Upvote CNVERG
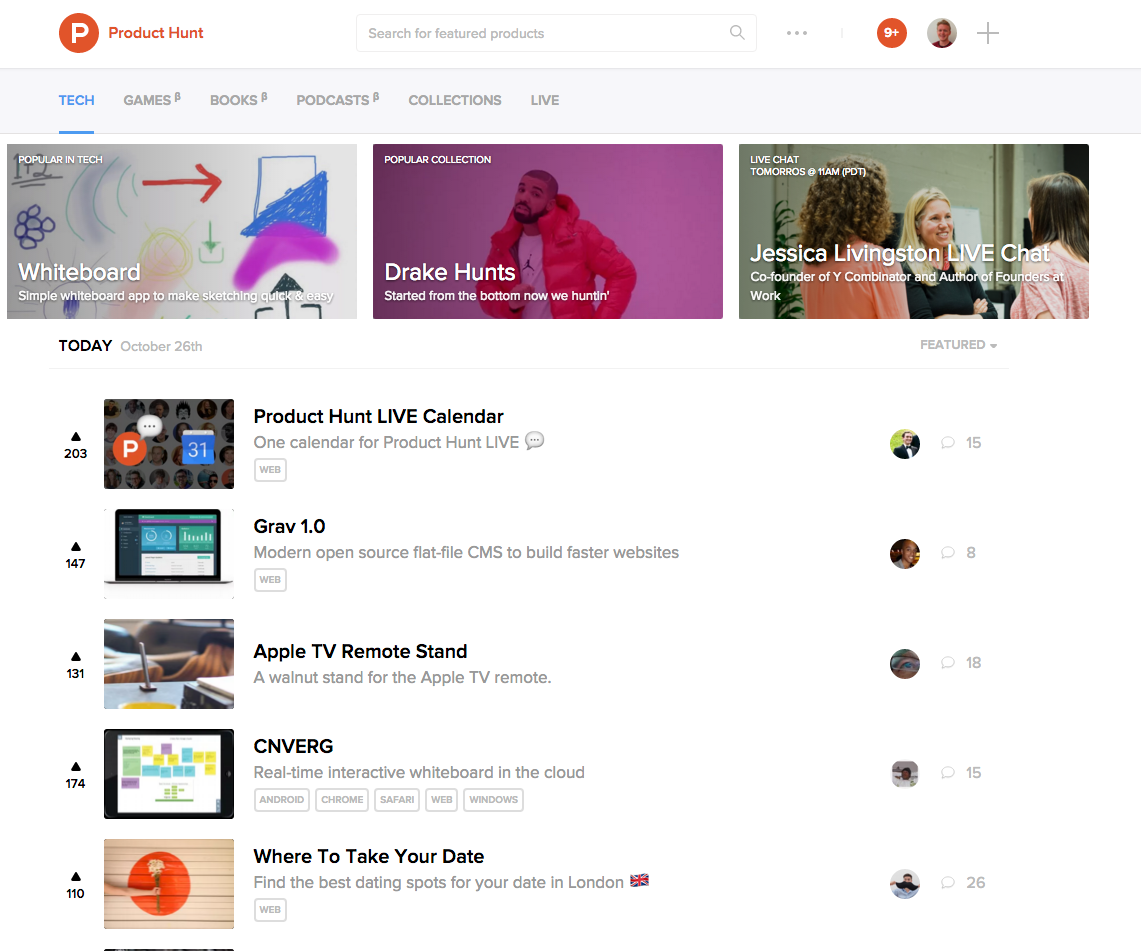1141x951 pixels. point(76,775)
